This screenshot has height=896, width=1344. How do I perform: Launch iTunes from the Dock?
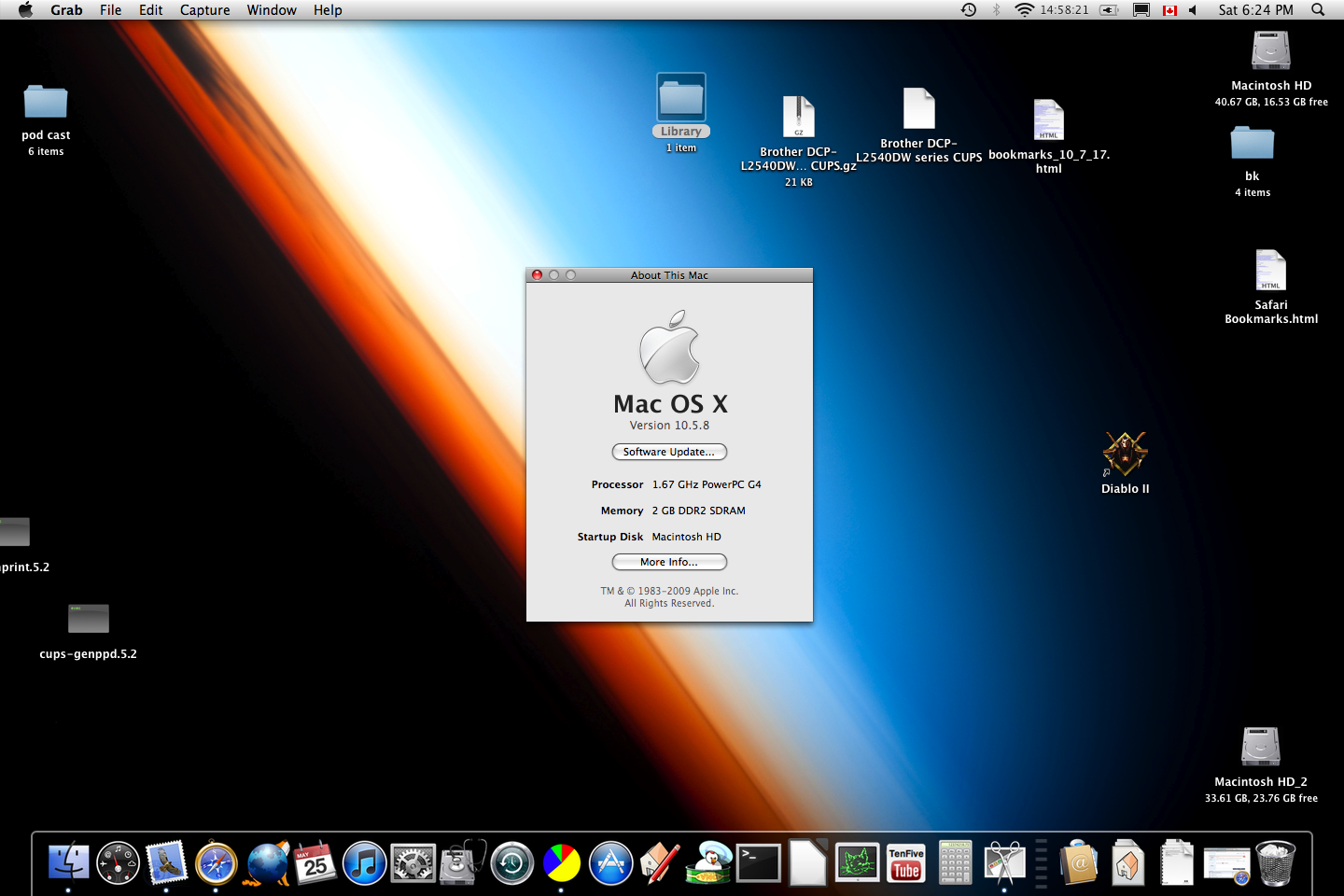(x=365, y=862)
